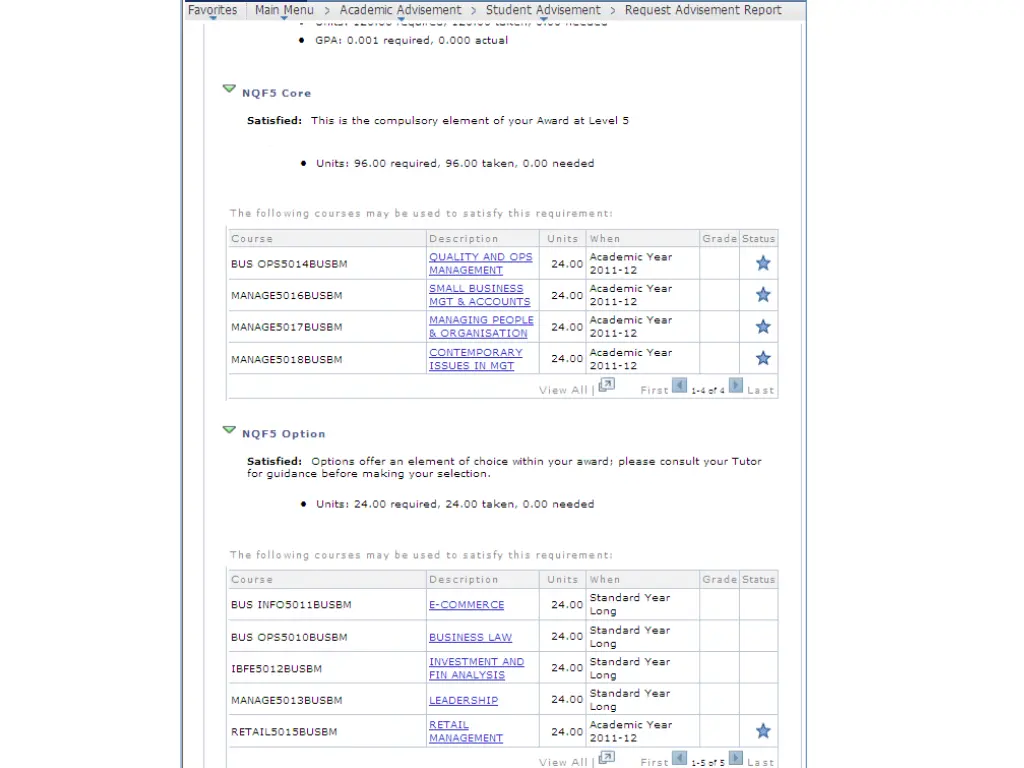
Task: Open Small Business Mgt & Accounts link
Action: pos(479,295)
